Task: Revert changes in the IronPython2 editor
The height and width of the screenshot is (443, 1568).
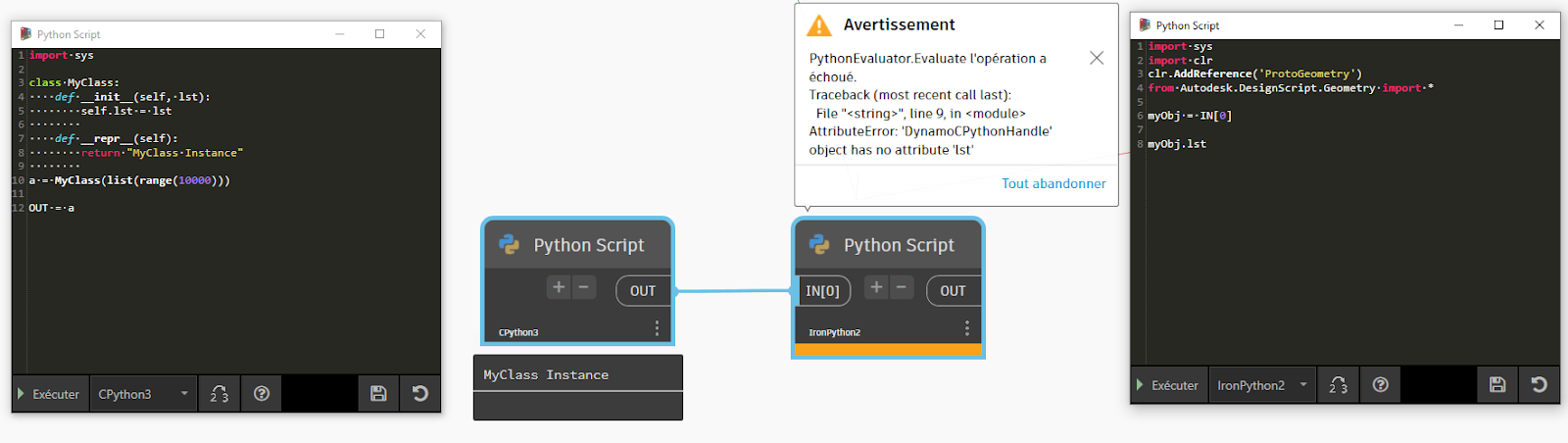Action: click(x=1540, y=385)
